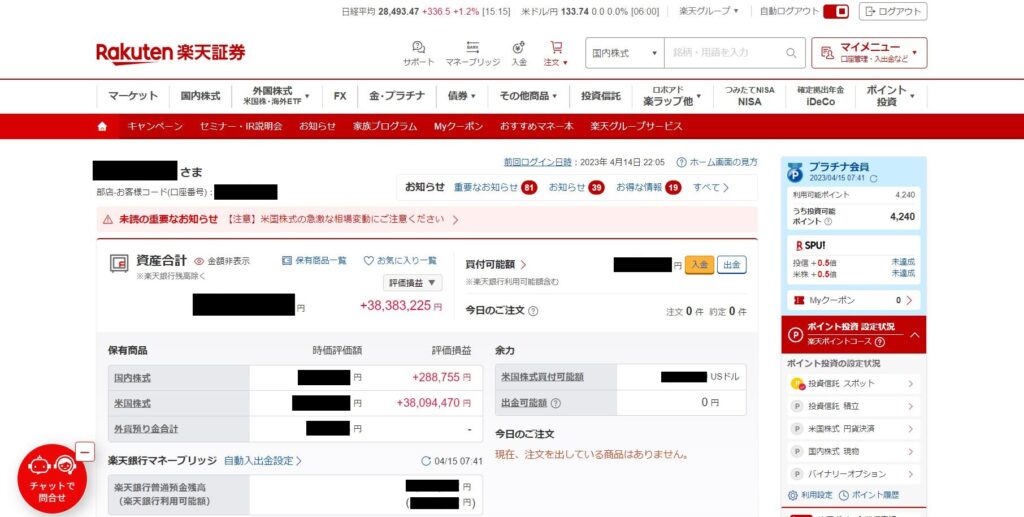Open ポイント履歴 clock icon link
1024x517 pixels.
click(869, 495)
